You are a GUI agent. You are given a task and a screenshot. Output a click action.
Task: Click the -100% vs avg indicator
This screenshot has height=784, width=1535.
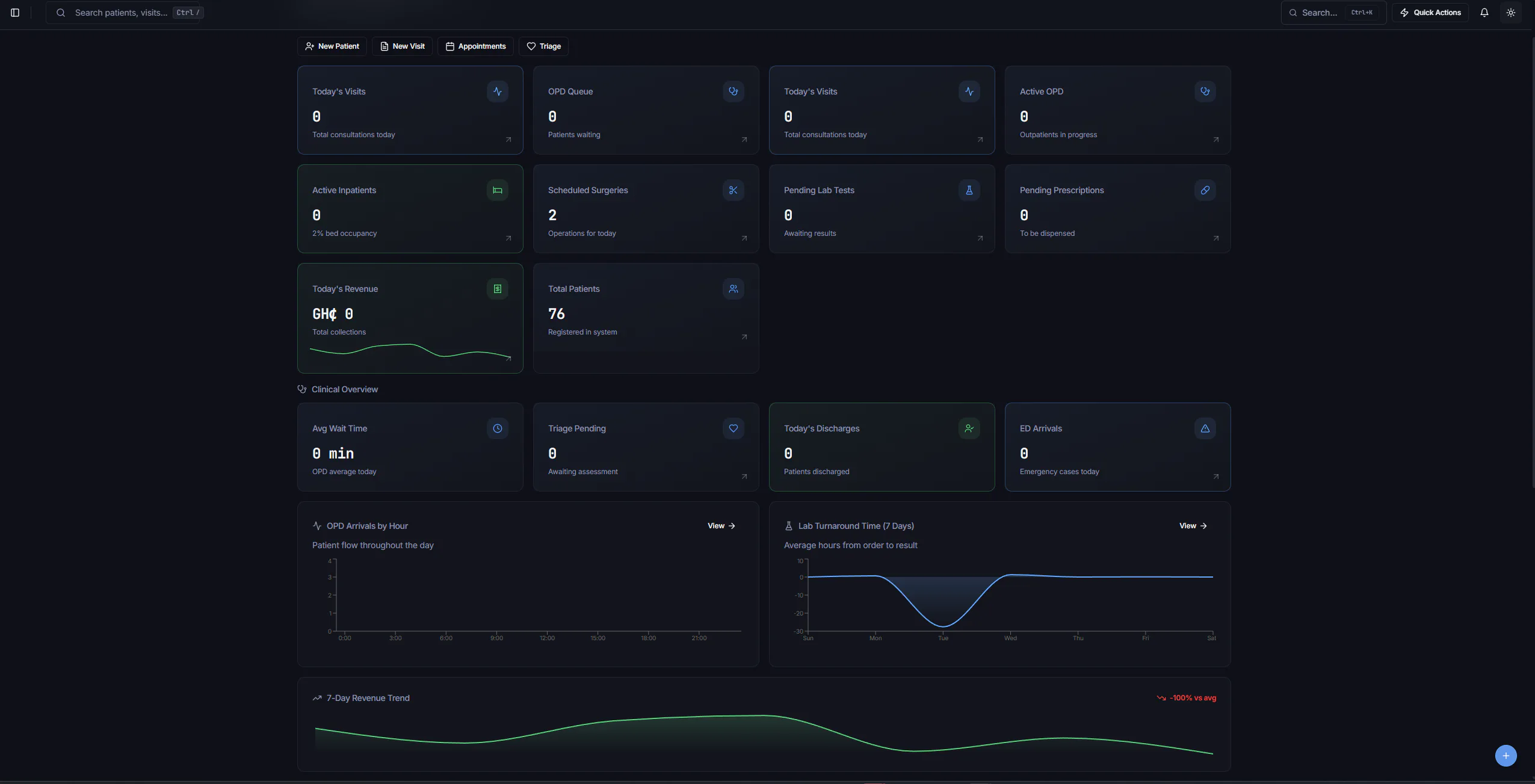1187,698
